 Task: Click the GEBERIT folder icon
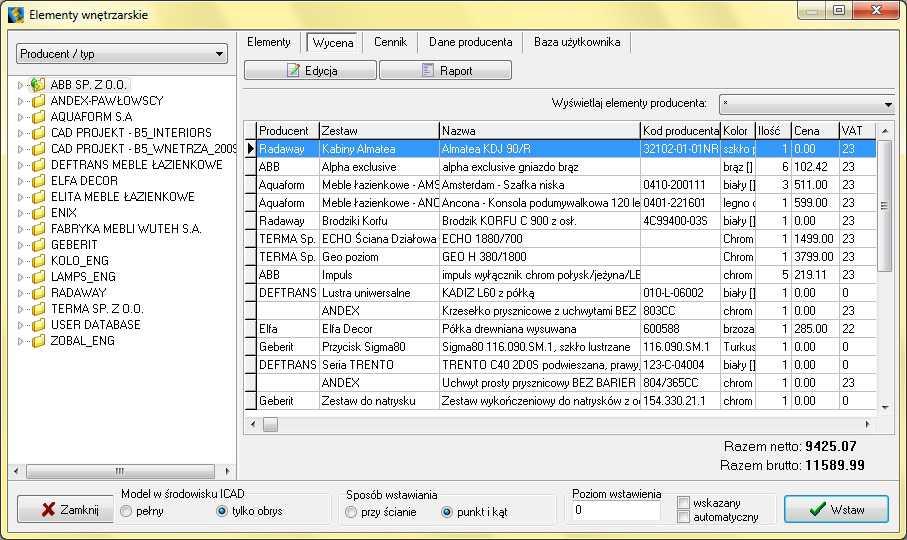(x=39, y=245)
